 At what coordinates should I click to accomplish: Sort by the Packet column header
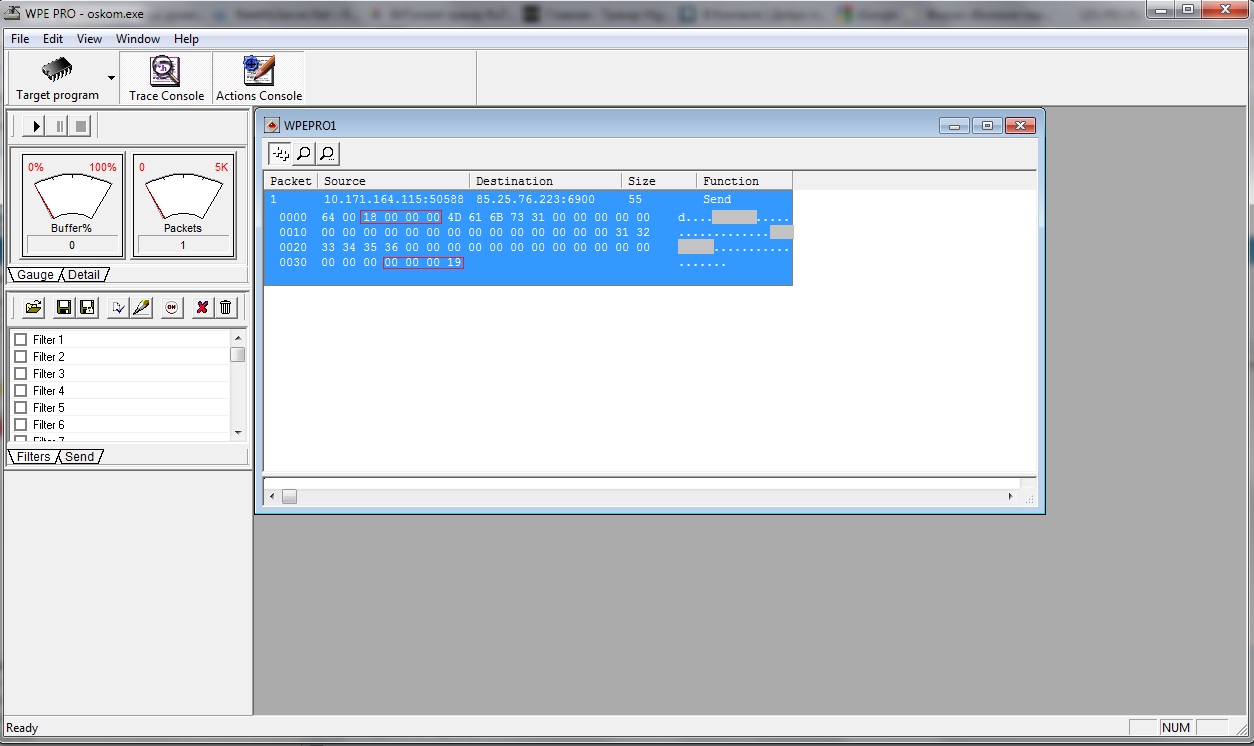291,181
